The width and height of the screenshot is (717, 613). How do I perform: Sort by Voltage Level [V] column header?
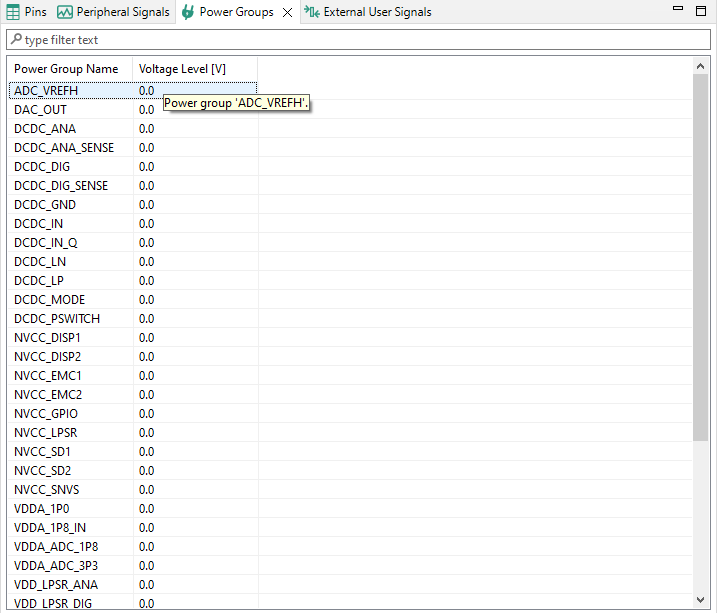(x=182, y=69)
